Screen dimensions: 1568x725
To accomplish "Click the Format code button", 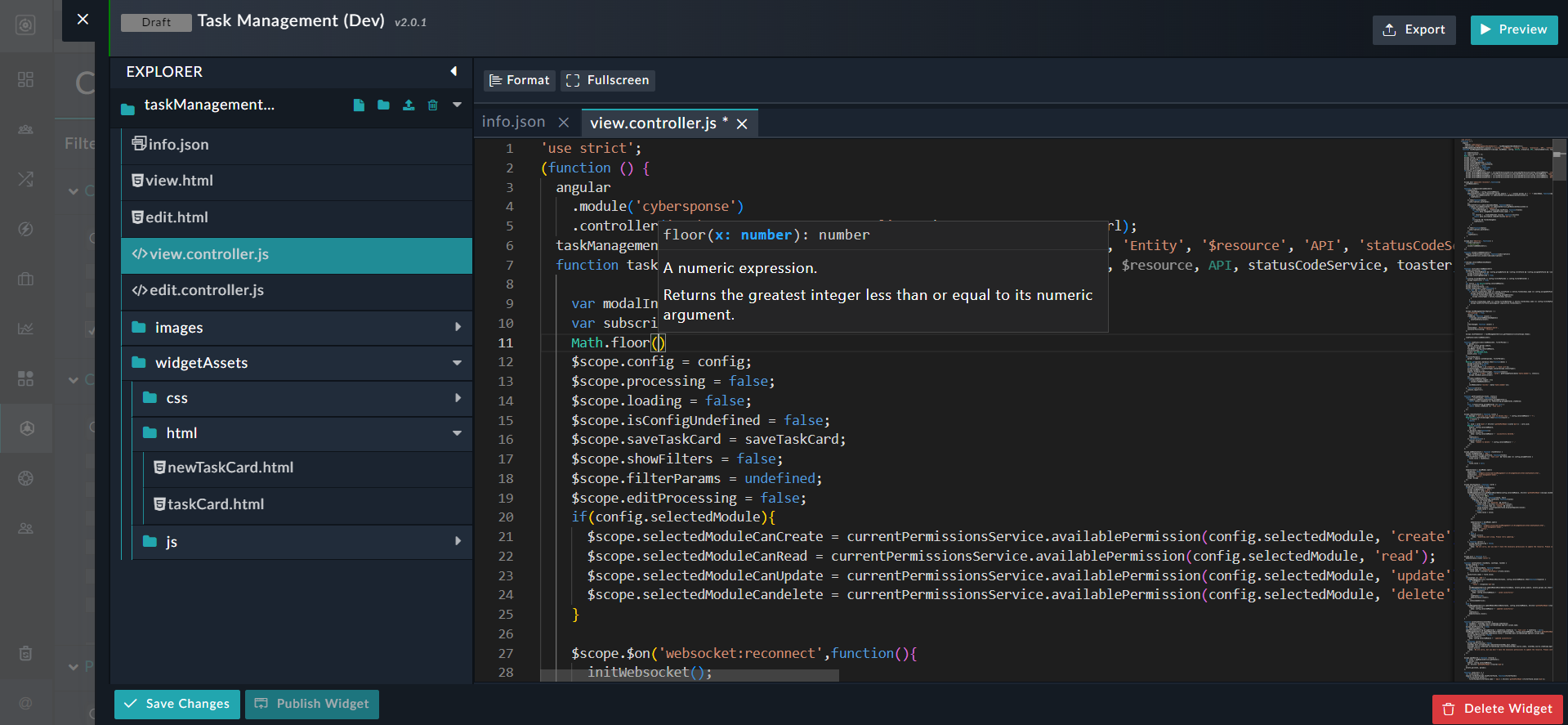I will point(520,80).
